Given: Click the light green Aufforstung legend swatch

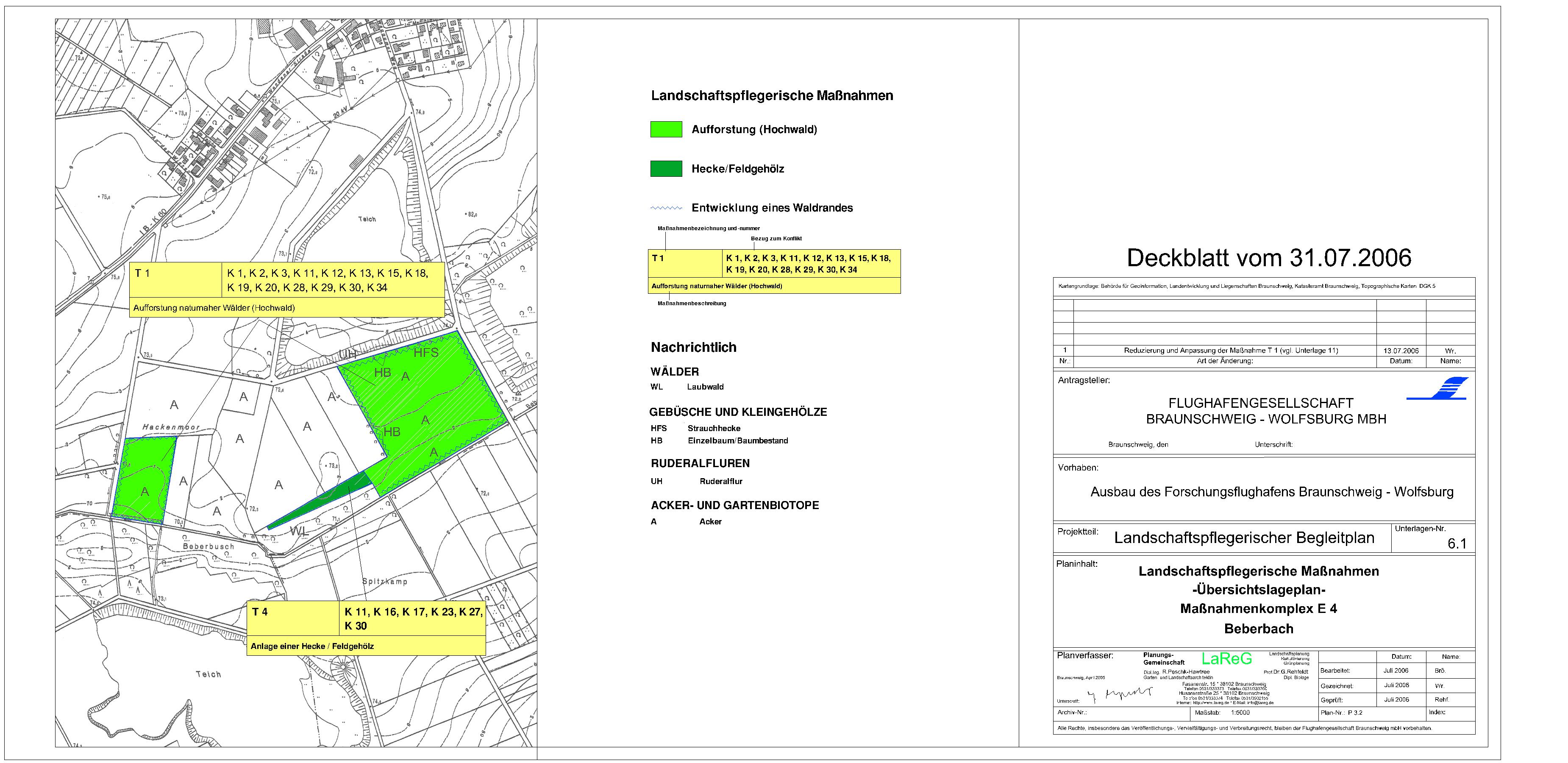Looking at the screenshot, I should (x=666, y=129).
